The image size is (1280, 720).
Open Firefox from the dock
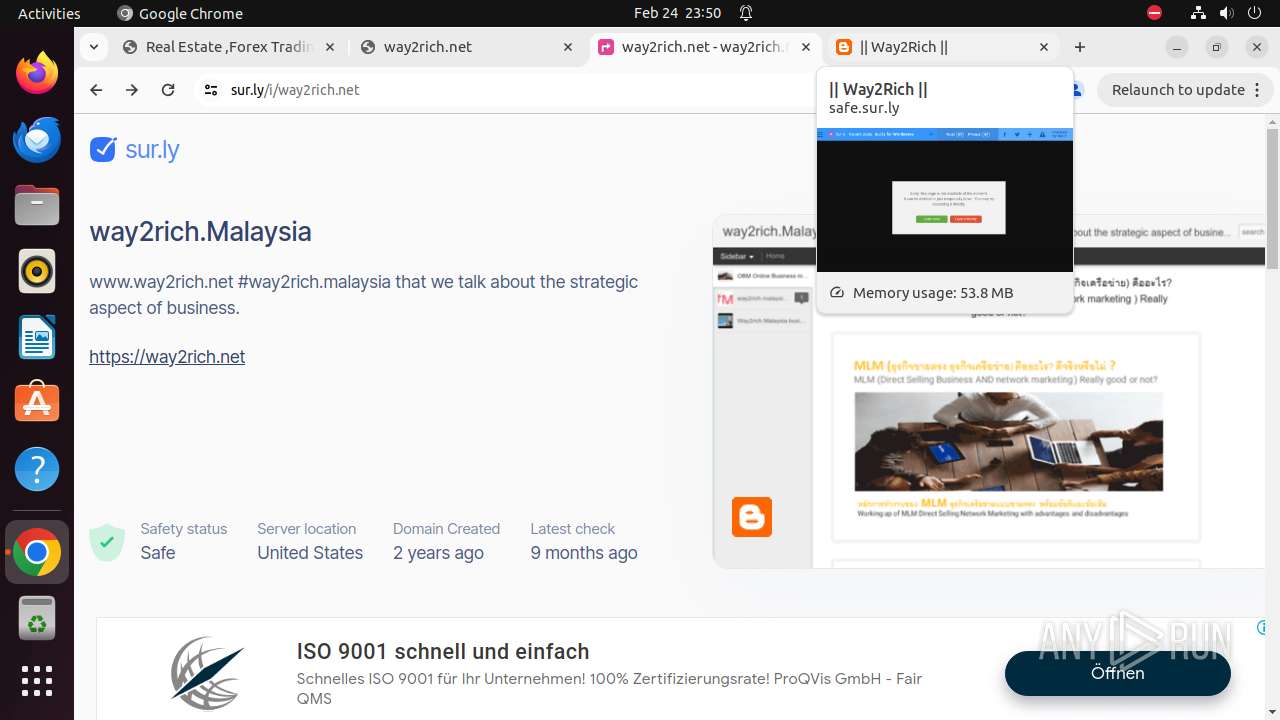click(37, 73)
